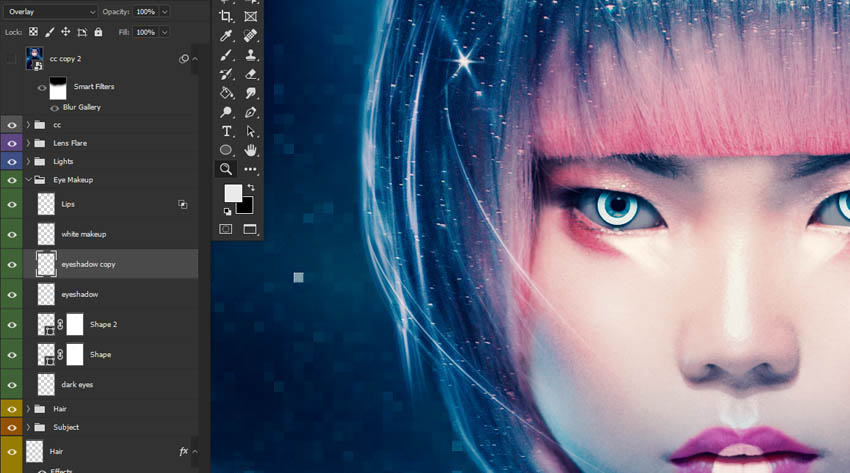Hide the eyeshadow copy layer

(x=11, y=264)
